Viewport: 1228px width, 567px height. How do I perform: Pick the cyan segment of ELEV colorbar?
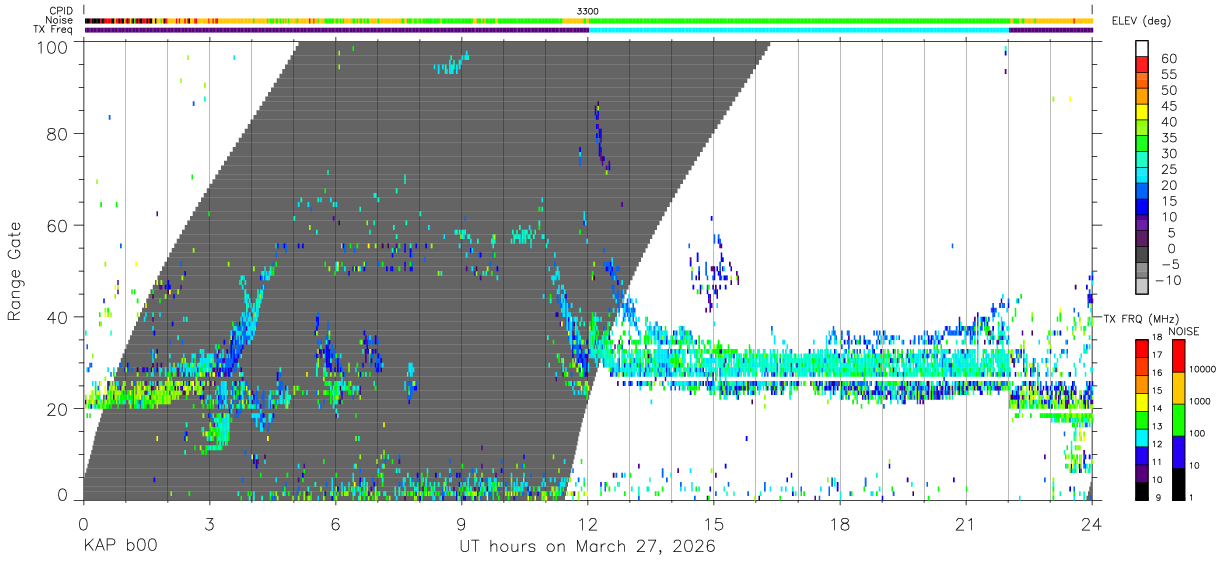pyautogui.click(x=1142, y=176)
